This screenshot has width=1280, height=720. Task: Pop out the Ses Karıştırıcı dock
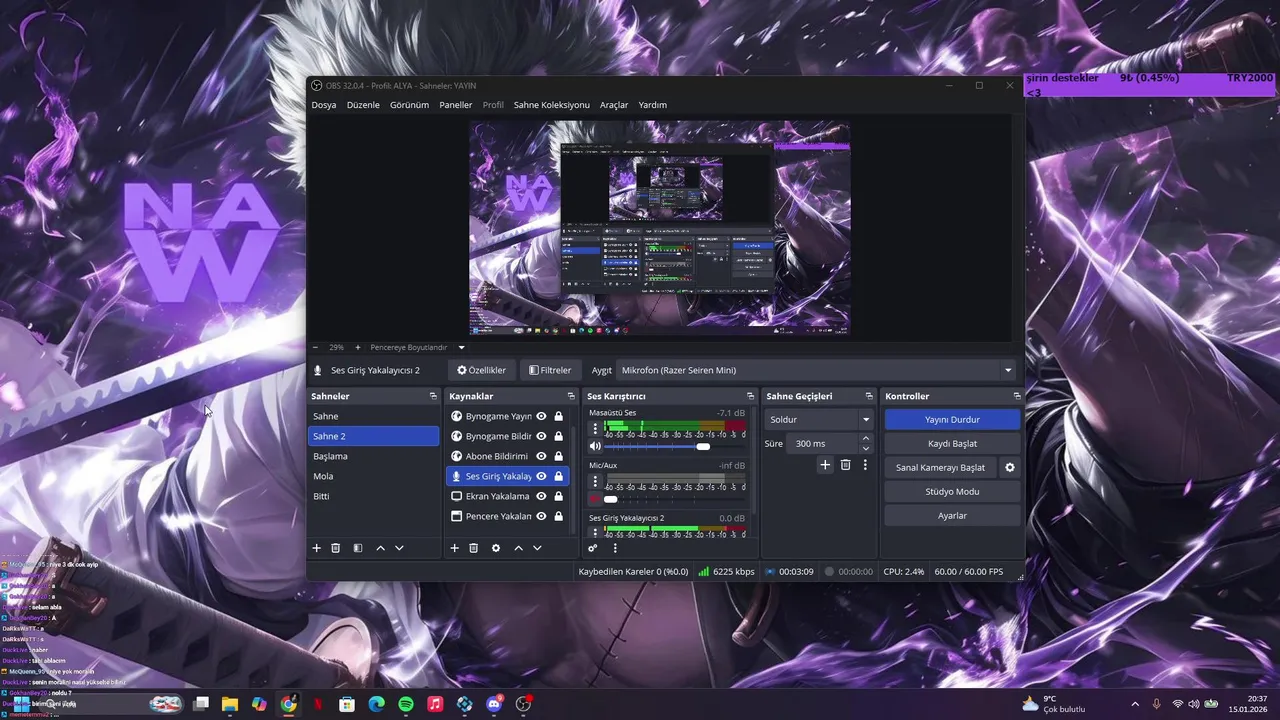tap(750, 396)
